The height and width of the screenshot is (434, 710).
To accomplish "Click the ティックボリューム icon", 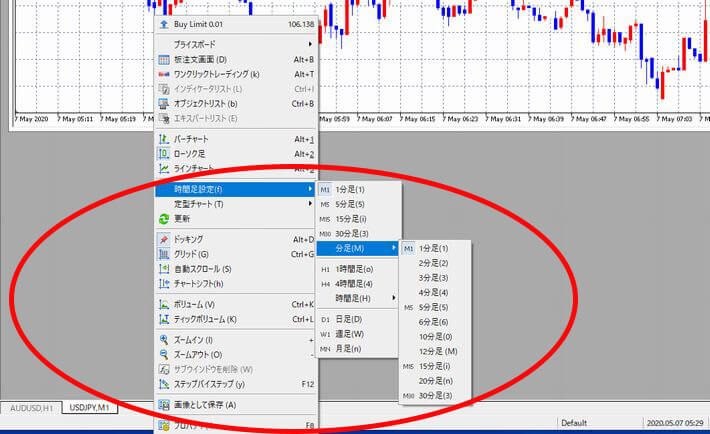I will (164, 319).
